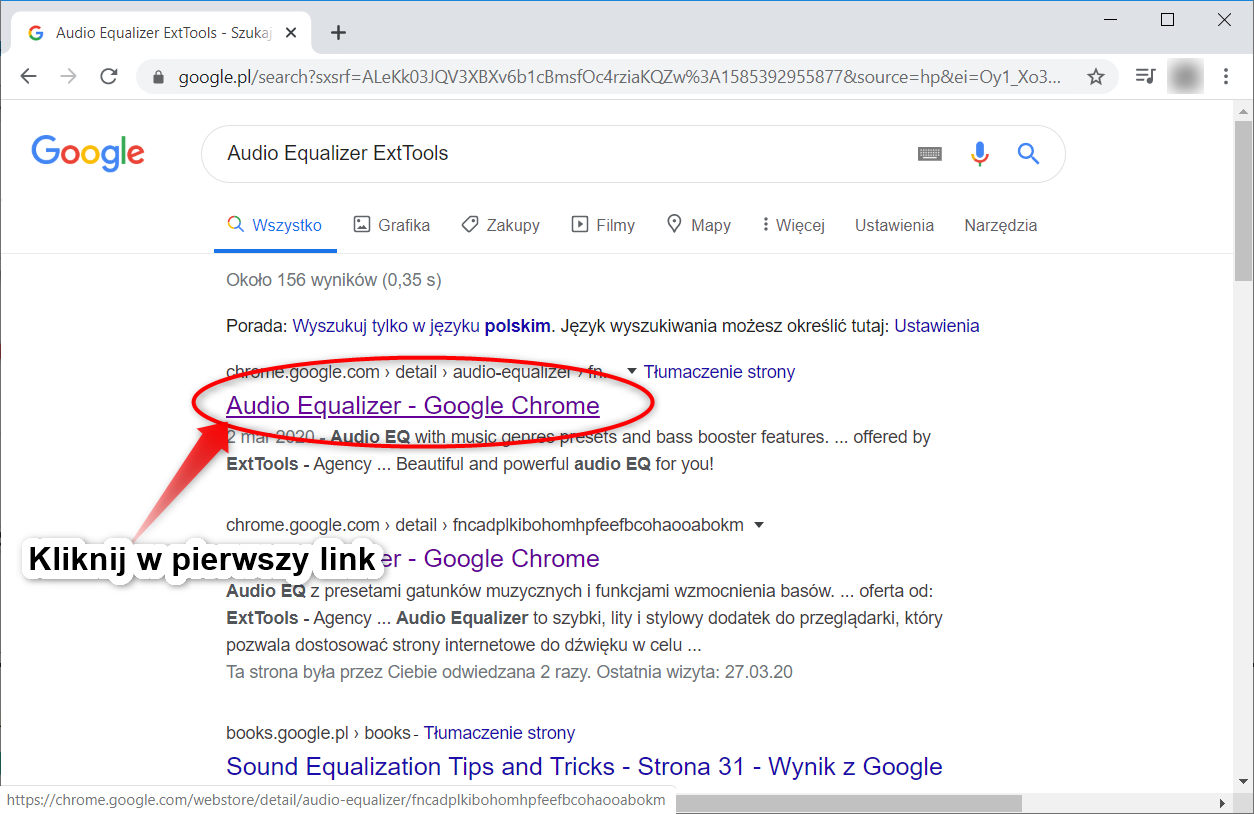Start voice search with microphone icon
Screen dimensions: 1254x814
coord(980,154)
